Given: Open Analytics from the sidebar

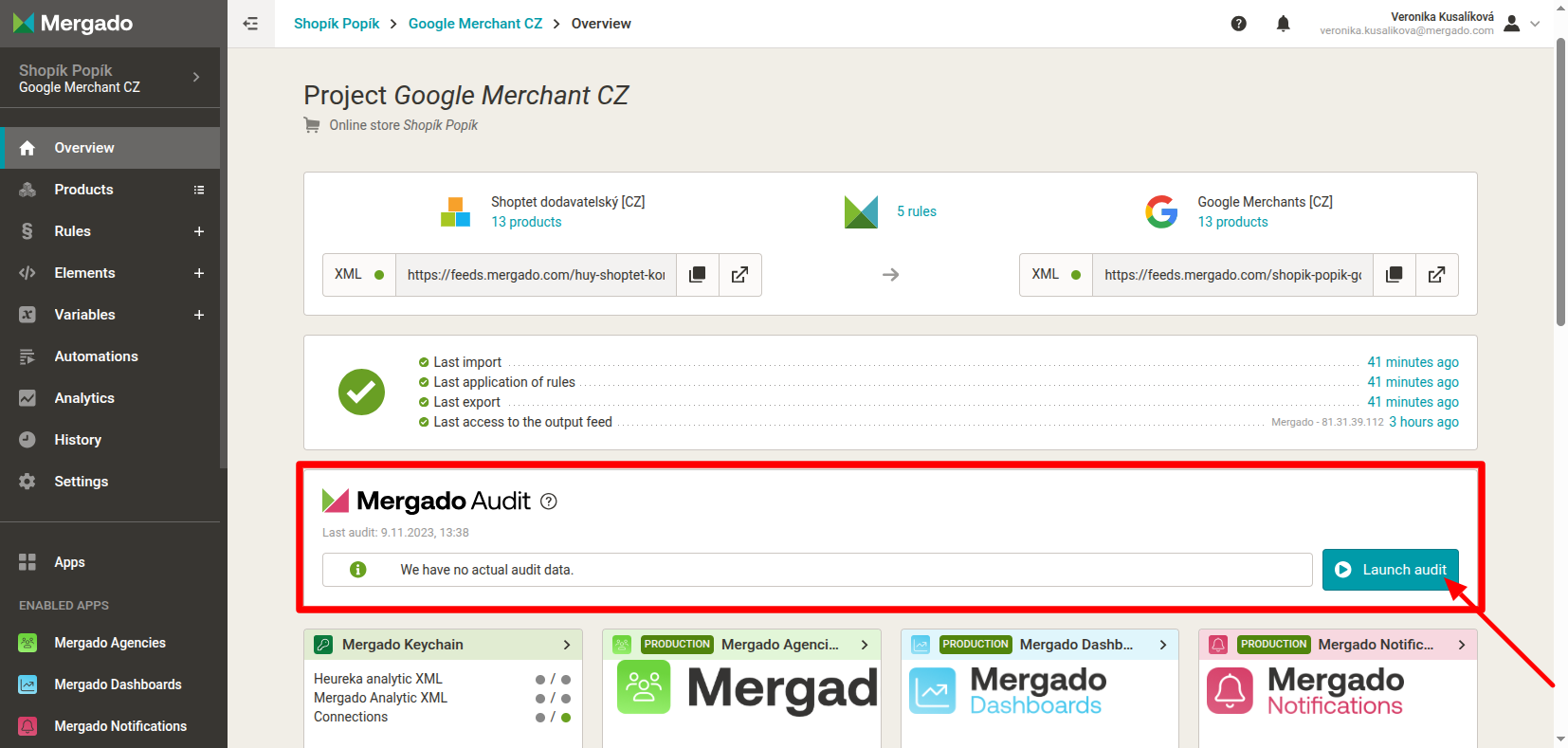Looking at the screenshot, I should tap(84, 398).
